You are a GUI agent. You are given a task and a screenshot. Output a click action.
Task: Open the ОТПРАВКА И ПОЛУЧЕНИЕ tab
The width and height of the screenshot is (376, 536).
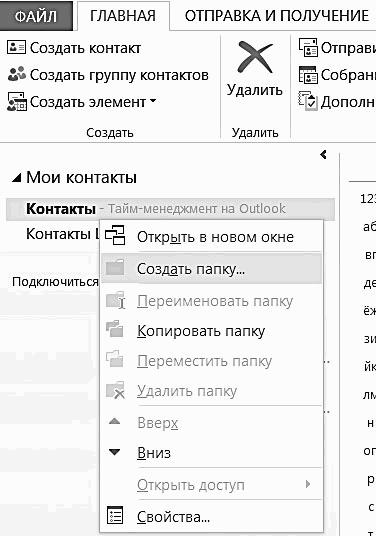(277, 16)
